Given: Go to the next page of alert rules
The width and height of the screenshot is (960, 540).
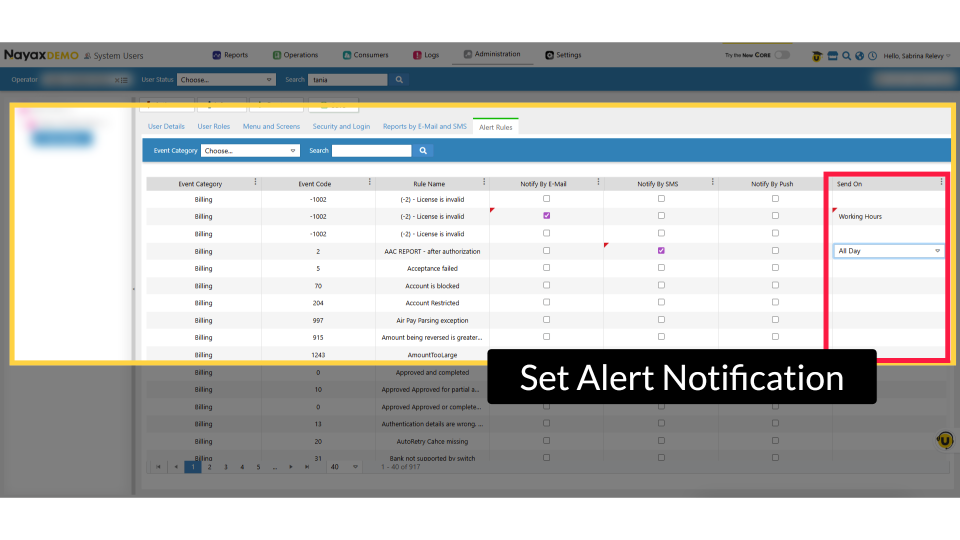Looking at the screenshot, I should click(x=291, y=467).
